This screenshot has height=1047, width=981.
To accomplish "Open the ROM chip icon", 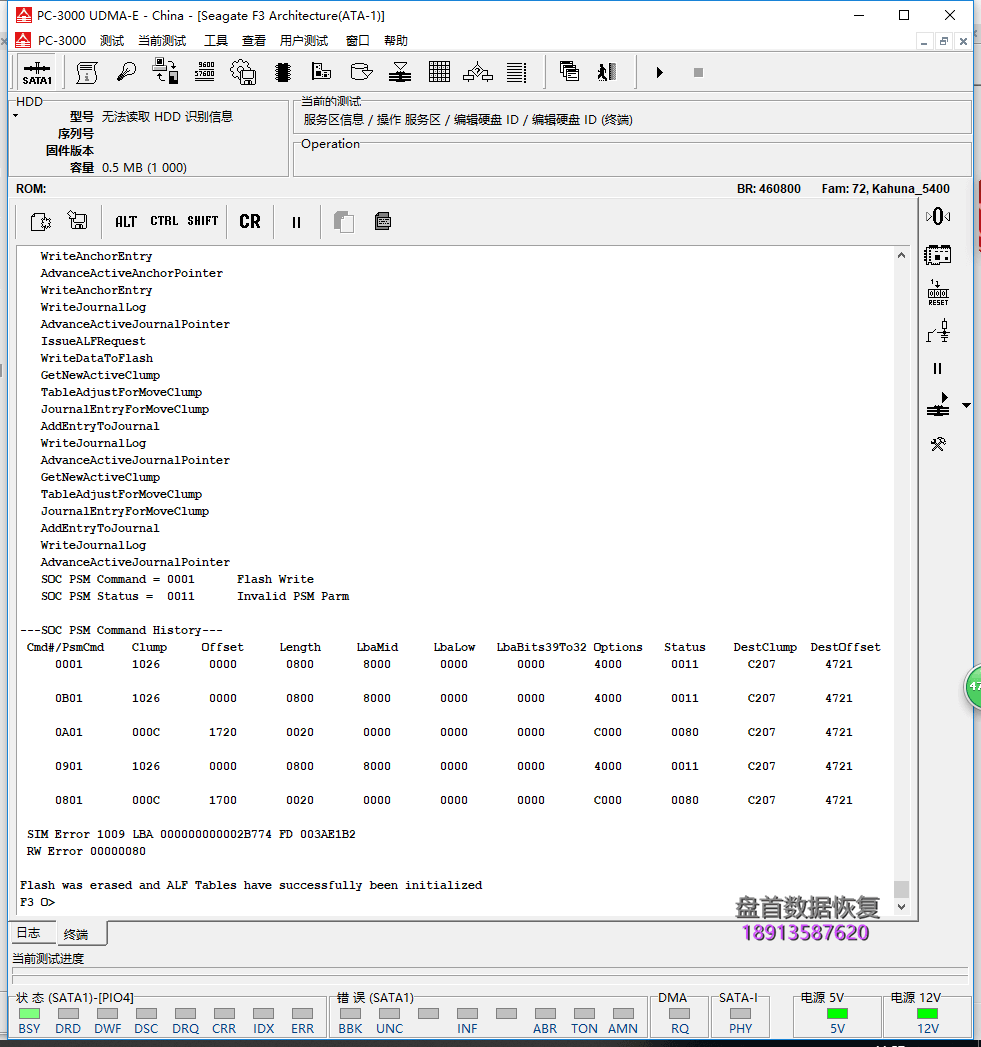I will 282,72.
